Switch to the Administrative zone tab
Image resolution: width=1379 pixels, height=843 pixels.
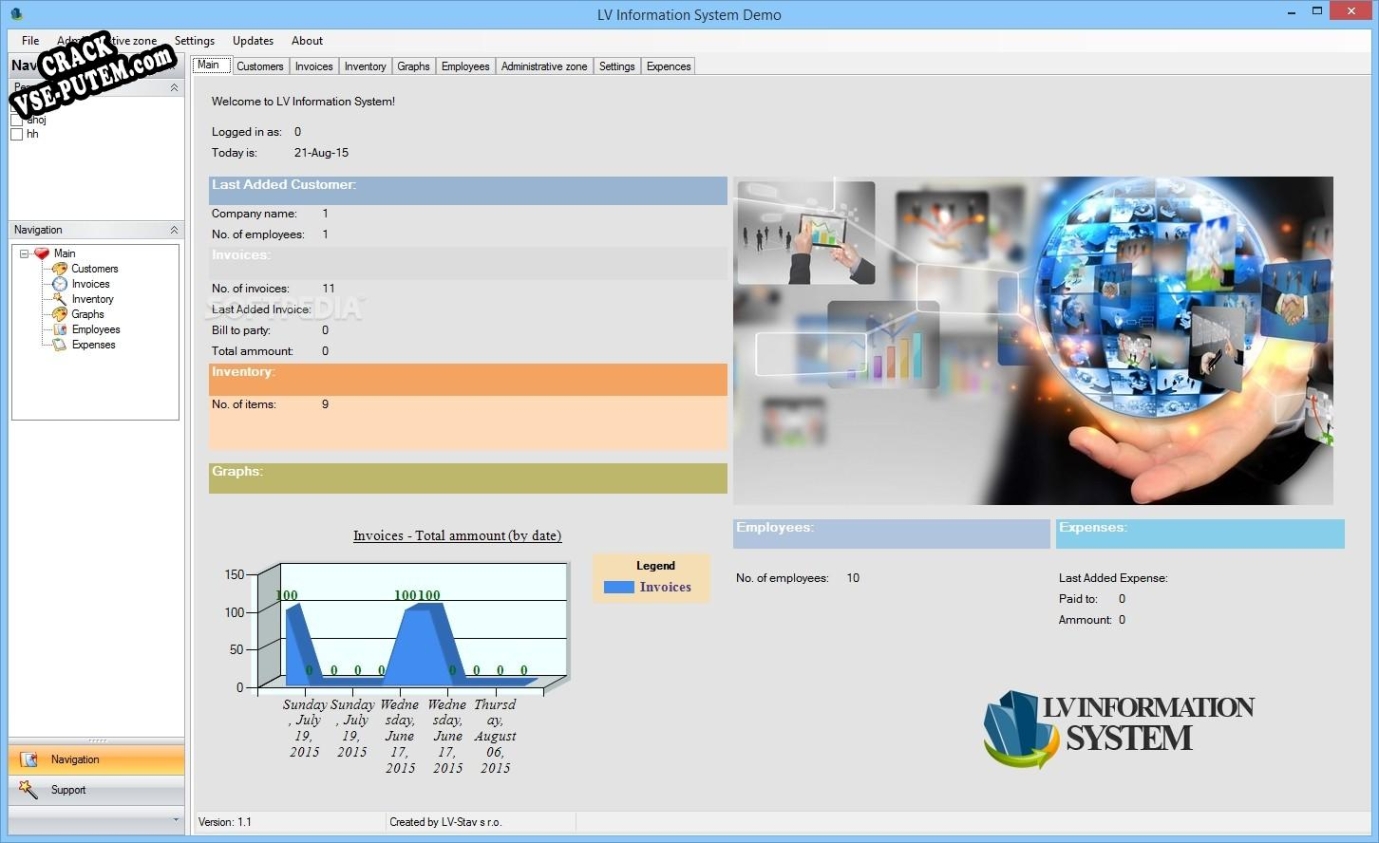point(544,66)
